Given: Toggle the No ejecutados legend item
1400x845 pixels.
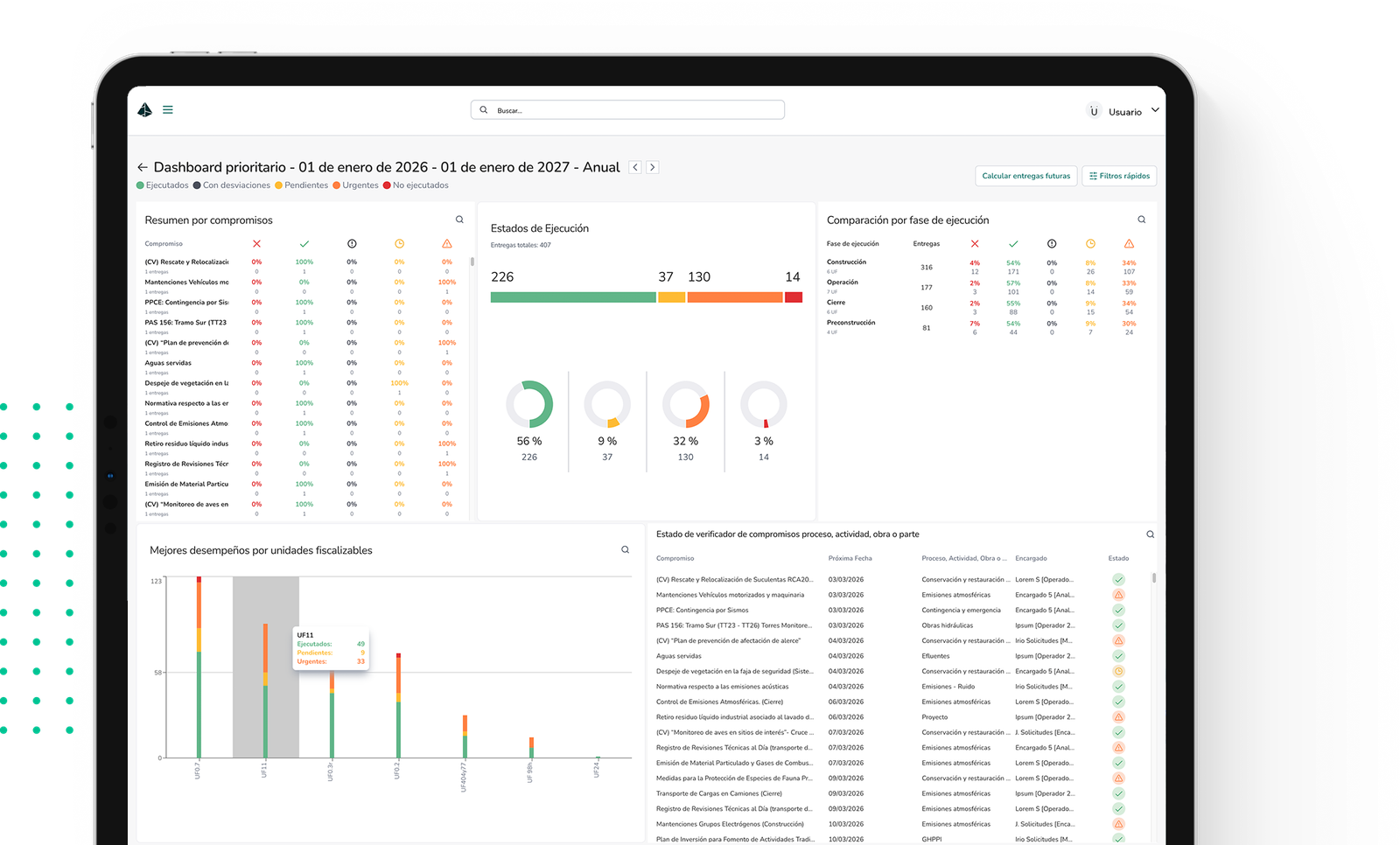Looking at the screenshot, I should (416, 185).
